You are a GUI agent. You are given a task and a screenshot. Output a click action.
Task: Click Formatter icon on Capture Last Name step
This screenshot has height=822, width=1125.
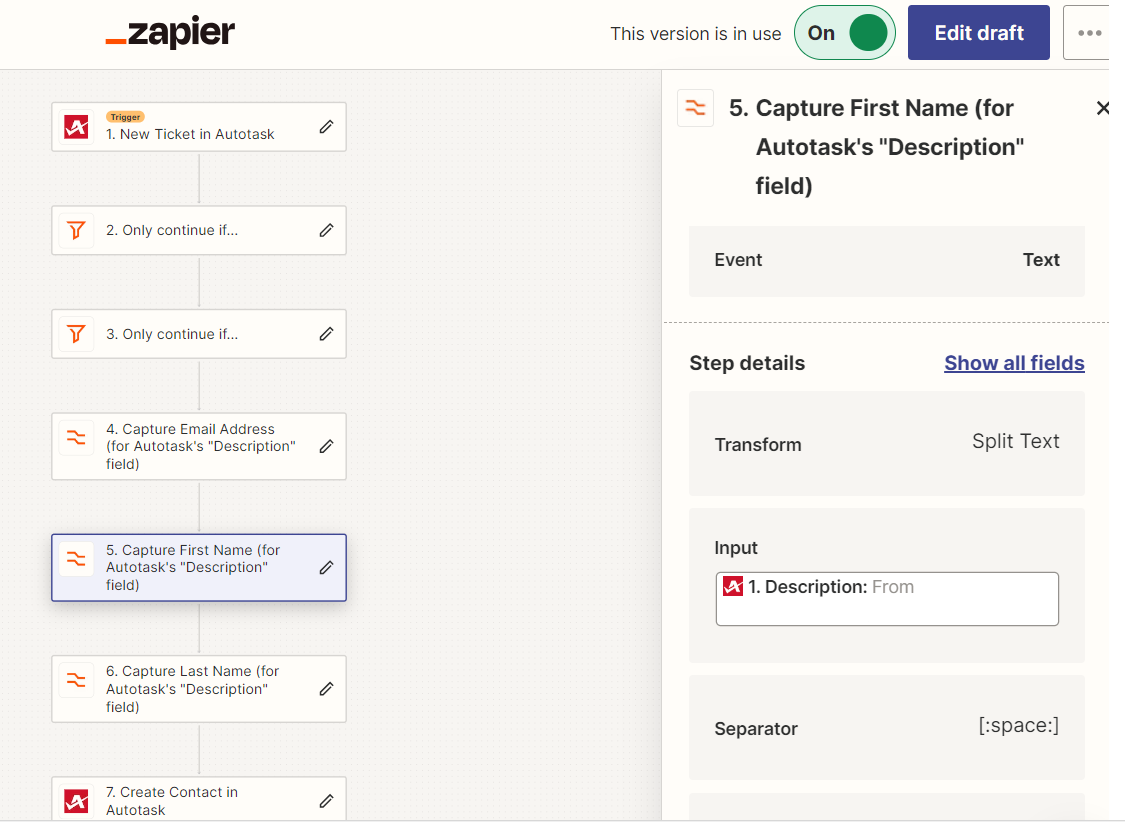77,679
